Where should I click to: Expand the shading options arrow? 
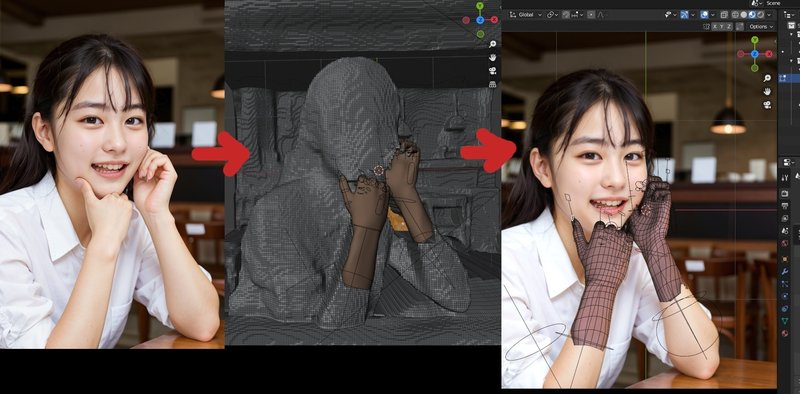coord(769,14)
